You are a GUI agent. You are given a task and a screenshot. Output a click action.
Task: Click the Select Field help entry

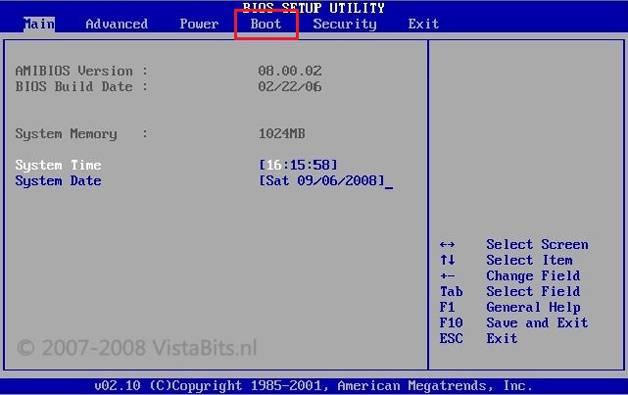tap(533, 291)
